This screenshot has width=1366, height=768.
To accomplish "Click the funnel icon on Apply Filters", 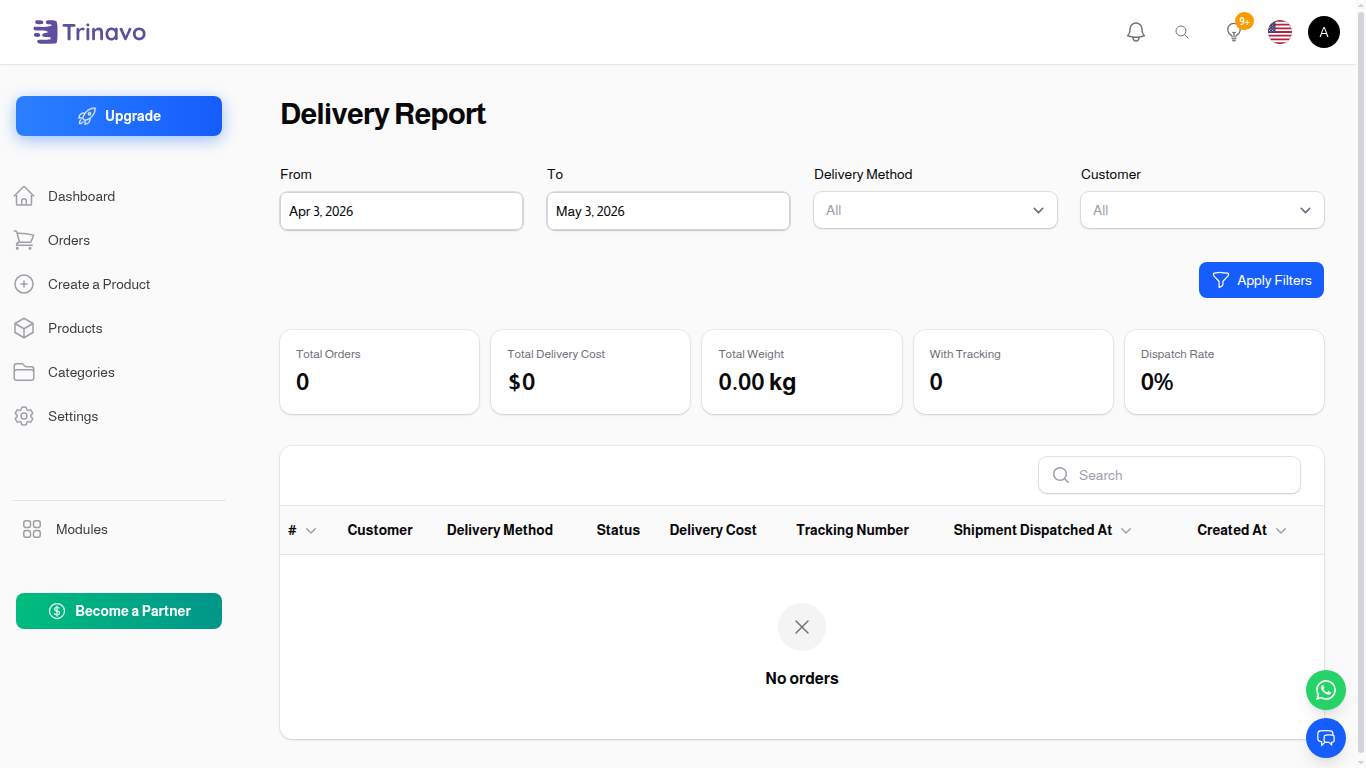I will tap(1220, 280).
